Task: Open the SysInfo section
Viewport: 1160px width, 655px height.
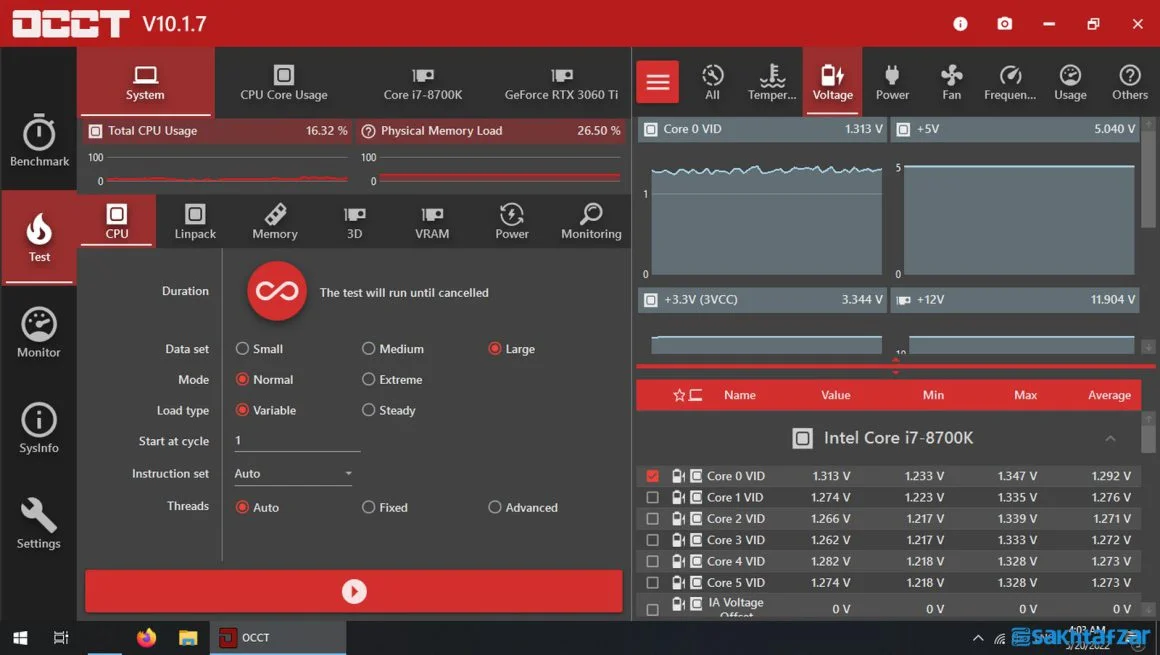Action: click(38, 428)
